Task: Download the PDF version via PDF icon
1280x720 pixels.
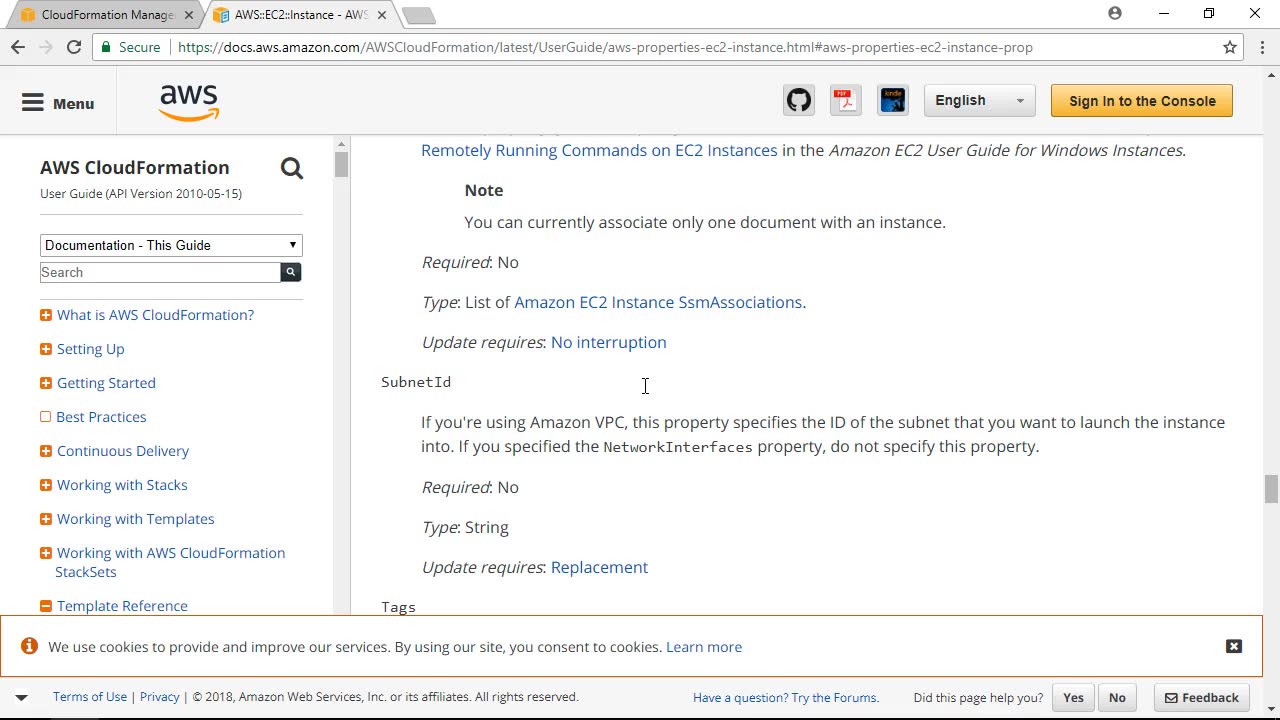Action: [845, 100]
